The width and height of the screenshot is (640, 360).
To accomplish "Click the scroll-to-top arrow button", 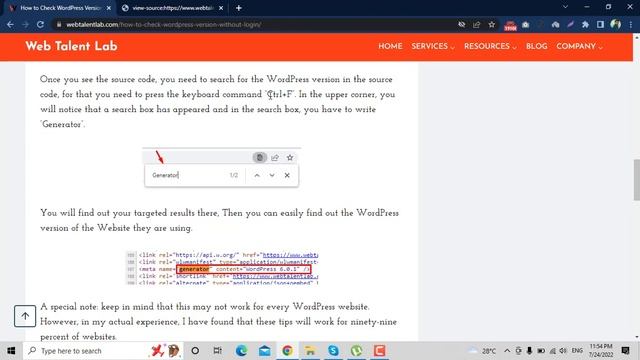I will (25, 316).
